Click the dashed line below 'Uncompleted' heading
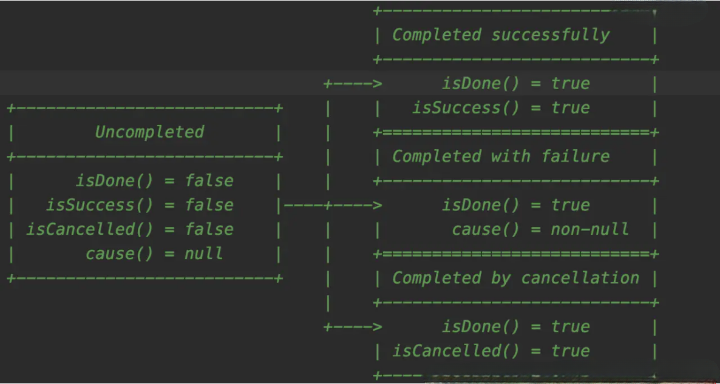The image size is (720, 384). click(x=145, y=157)
